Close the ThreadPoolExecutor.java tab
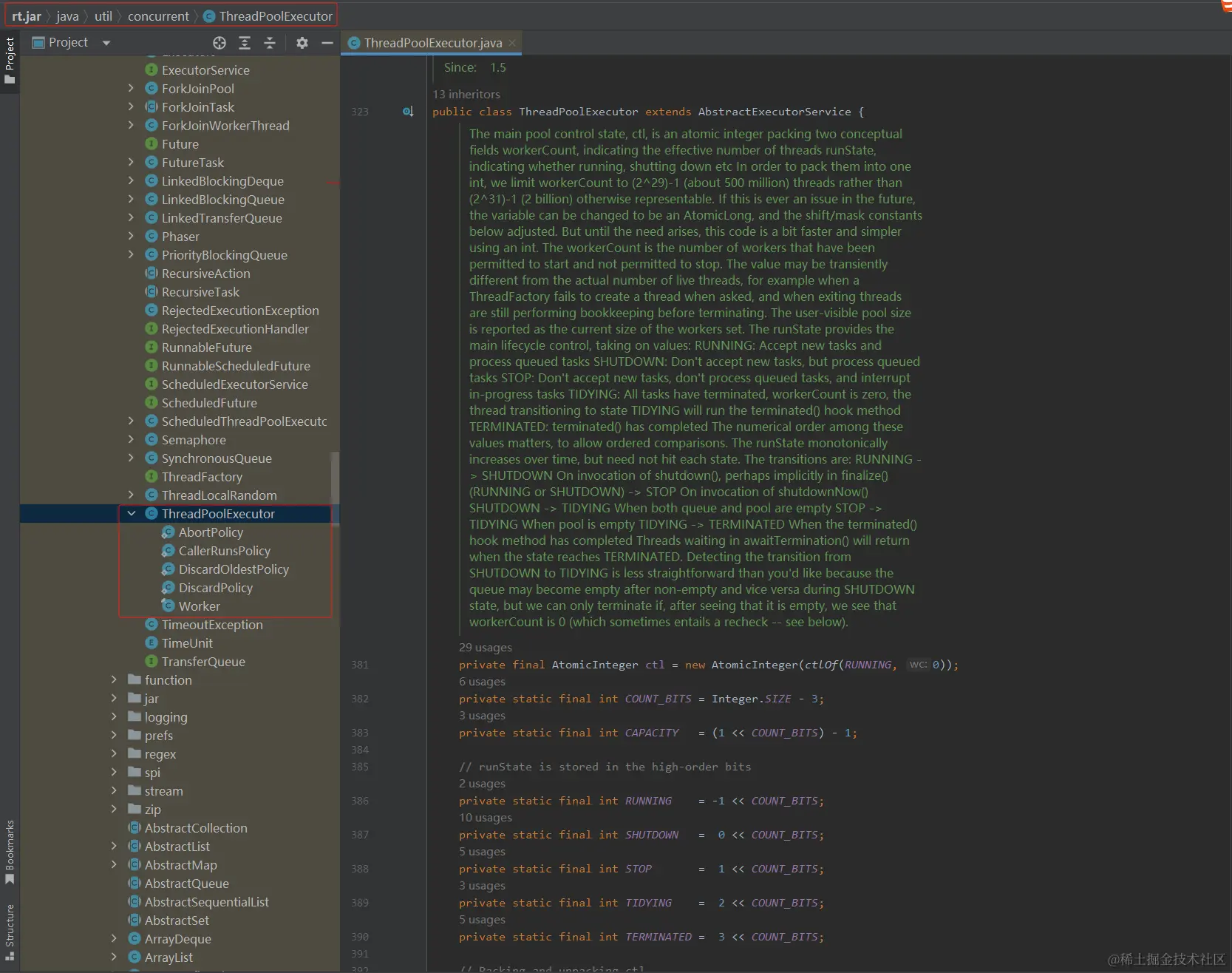 pos(512,43)
